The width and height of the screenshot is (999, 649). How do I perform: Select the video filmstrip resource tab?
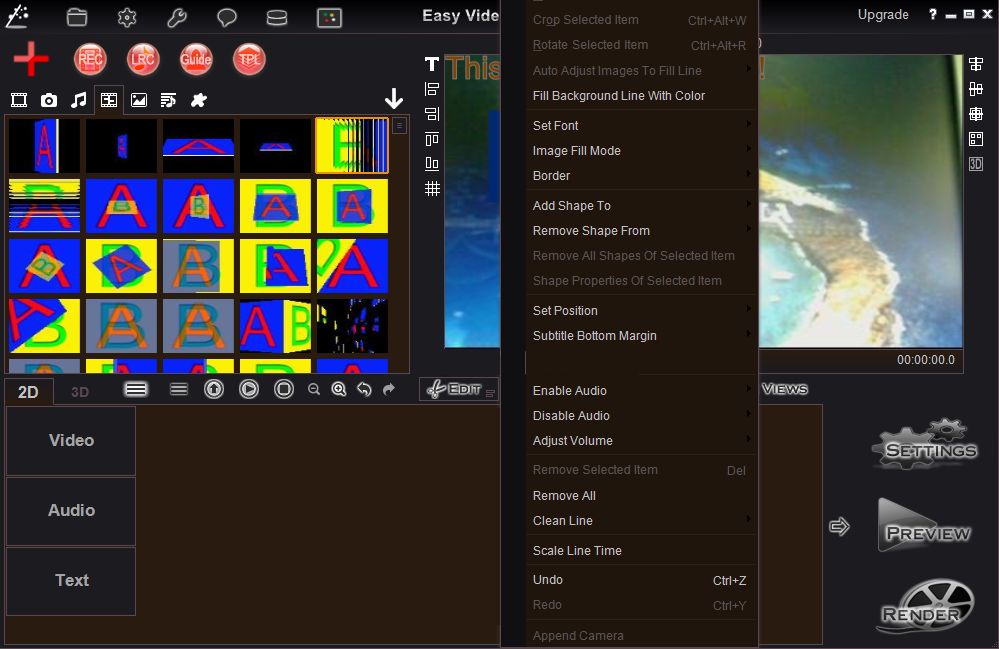tap(19, 100)
